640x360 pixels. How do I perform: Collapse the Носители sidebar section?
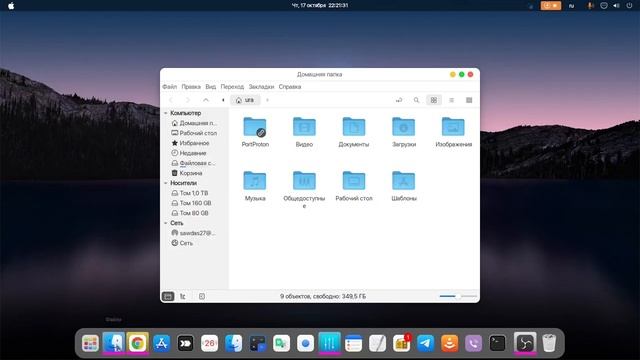pyautogui.click(x=166, y=183)
